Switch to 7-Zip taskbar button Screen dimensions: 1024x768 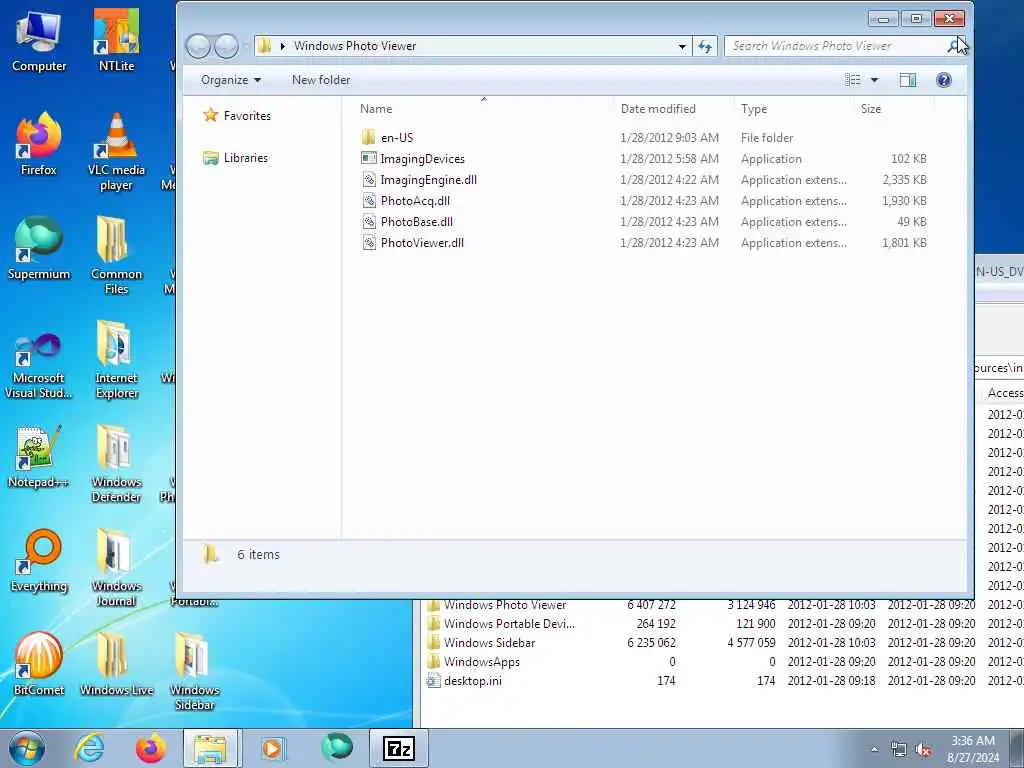(399, 748)
